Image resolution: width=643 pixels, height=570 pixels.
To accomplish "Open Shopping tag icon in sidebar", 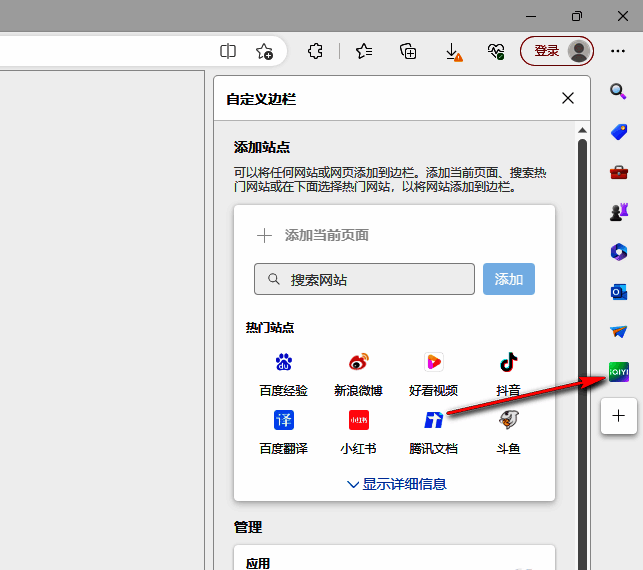I will (618, 132).
